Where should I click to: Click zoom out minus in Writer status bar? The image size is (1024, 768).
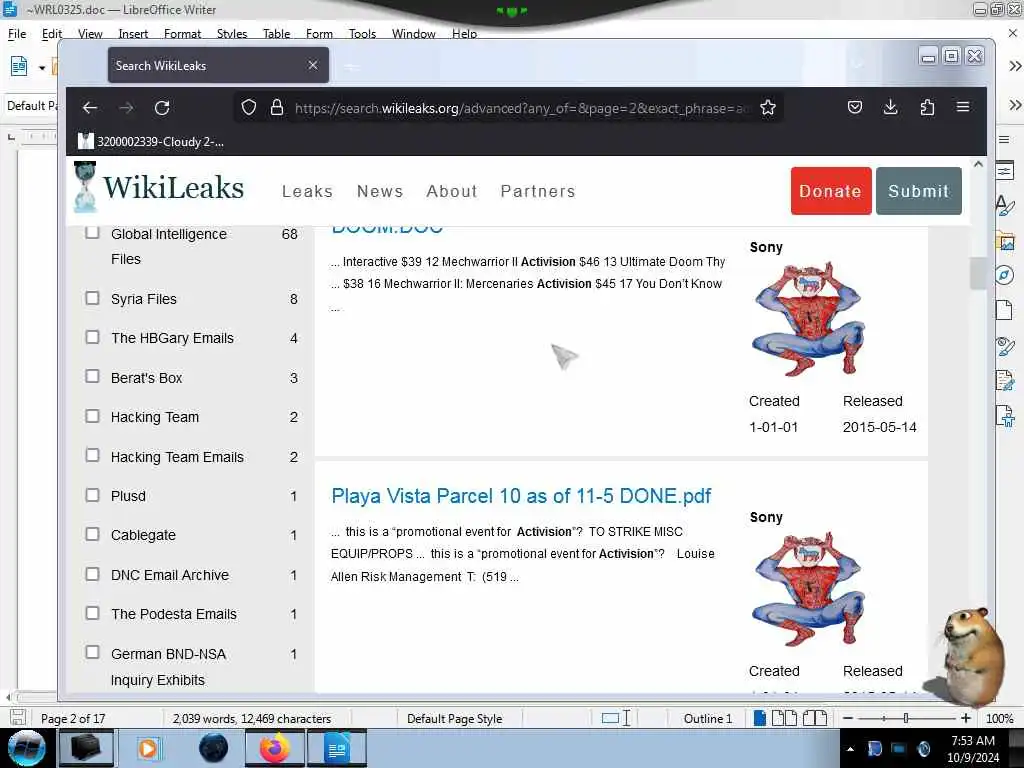click(848, 718)
